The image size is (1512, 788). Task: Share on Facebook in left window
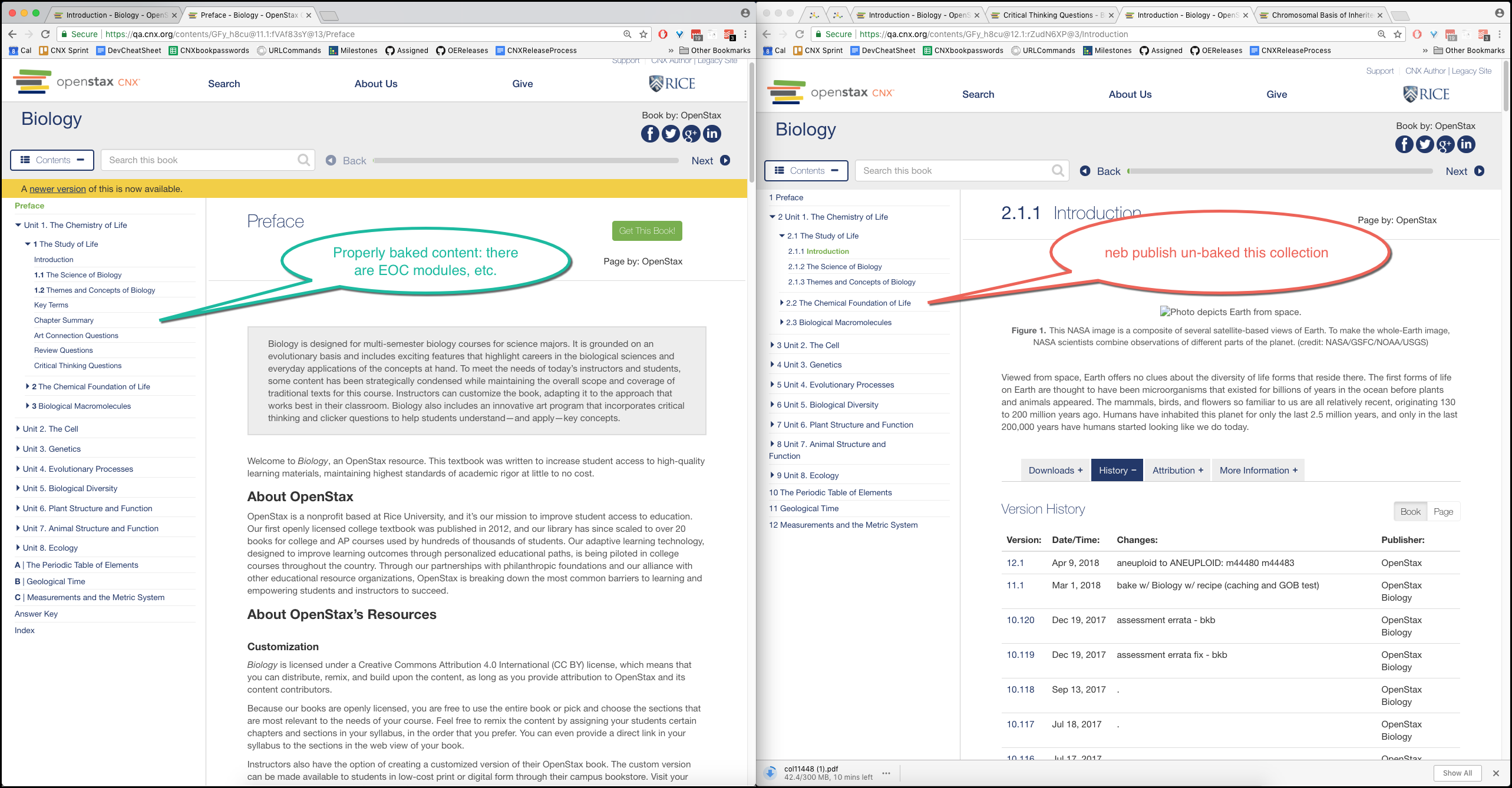click(x=649, y=134)
